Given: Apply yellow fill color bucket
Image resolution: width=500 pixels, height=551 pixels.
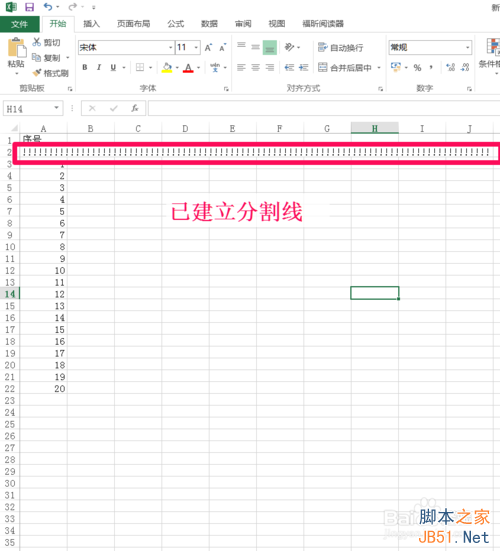Looking at the screenshot, I should [167, 67].
